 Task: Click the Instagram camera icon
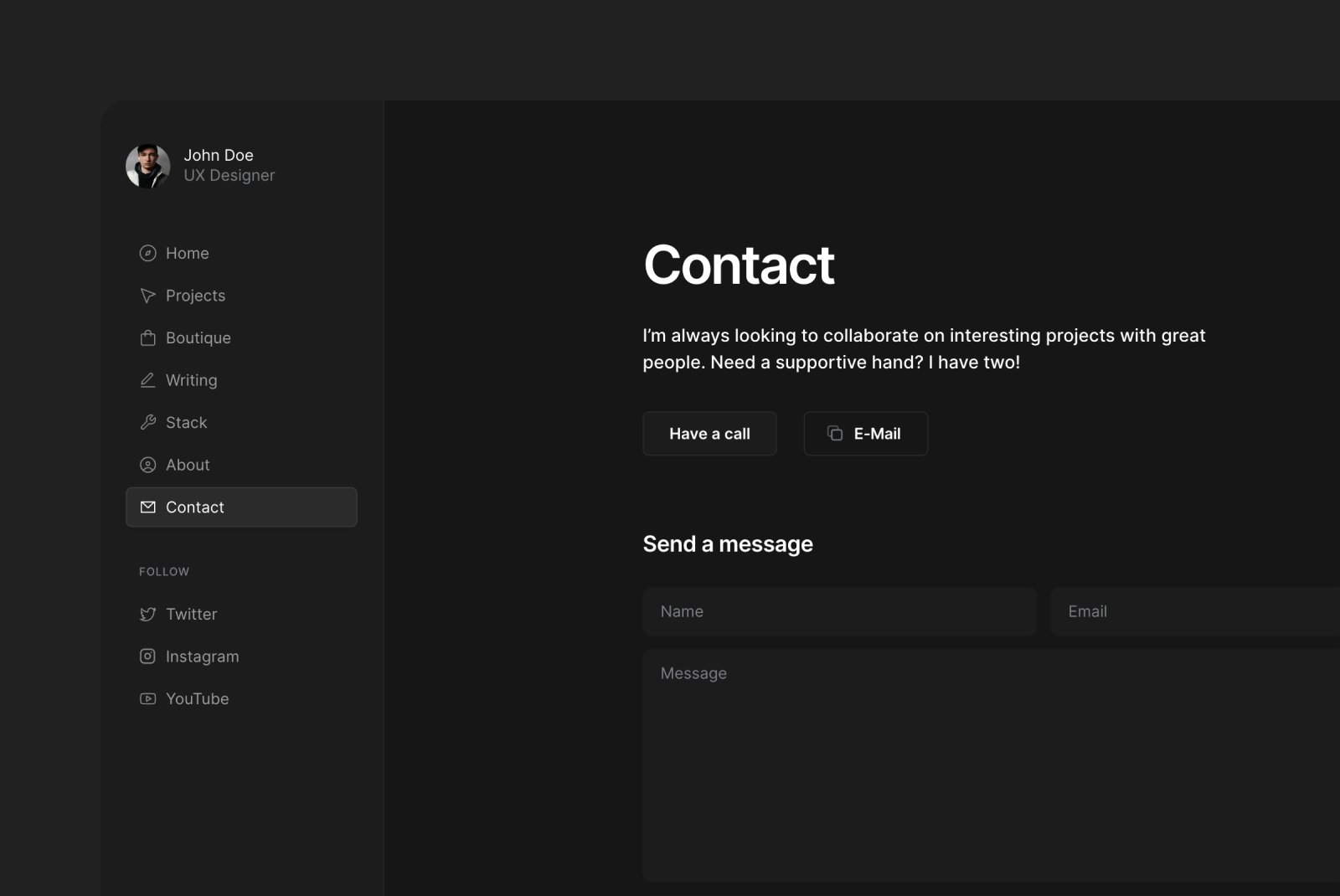(147, 657)
